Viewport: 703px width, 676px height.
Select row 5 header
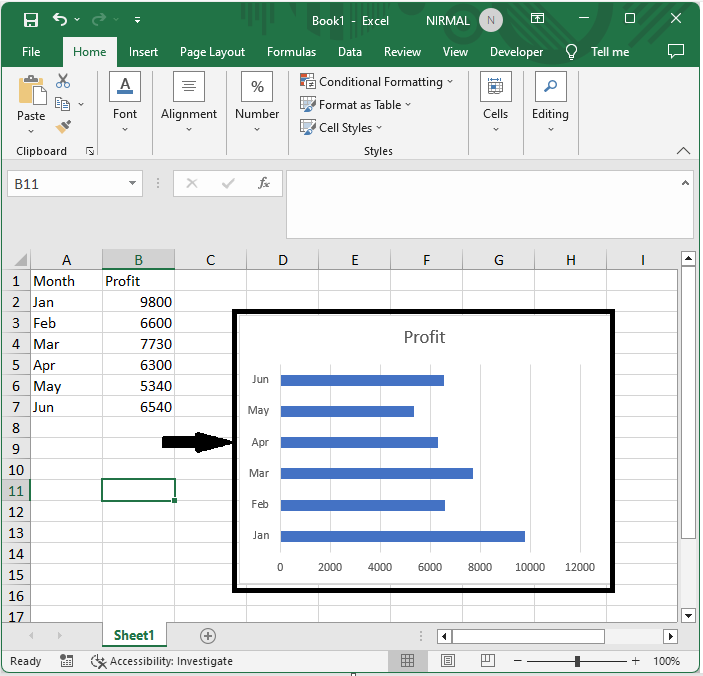coord(16,365)
